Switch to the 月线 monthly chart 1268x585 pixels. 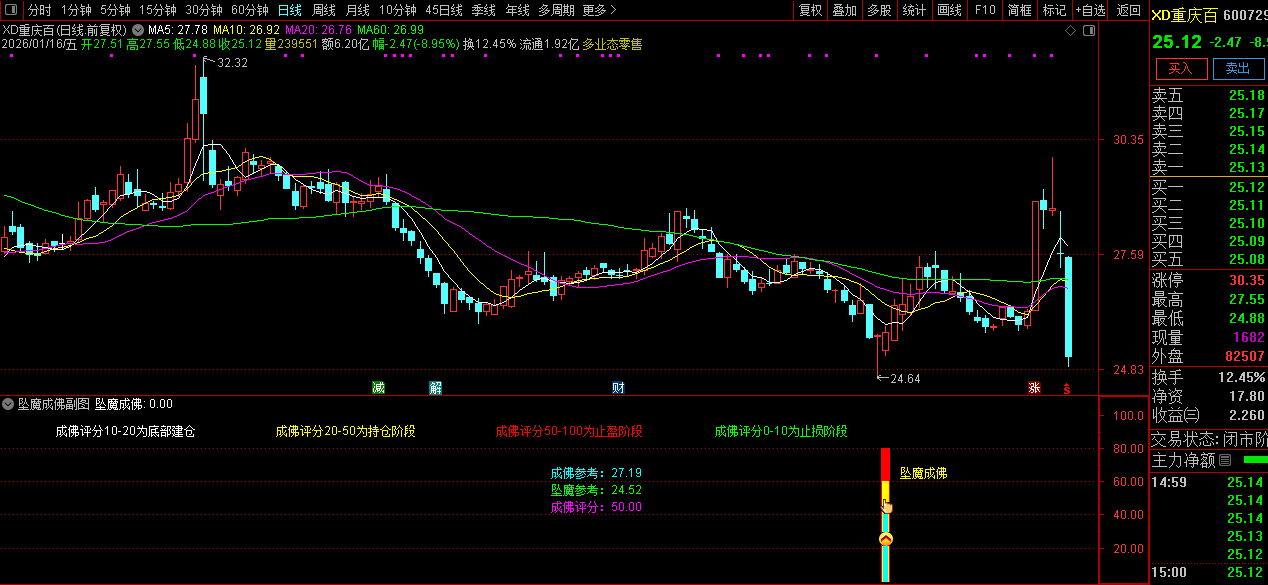tap(357, 10)
